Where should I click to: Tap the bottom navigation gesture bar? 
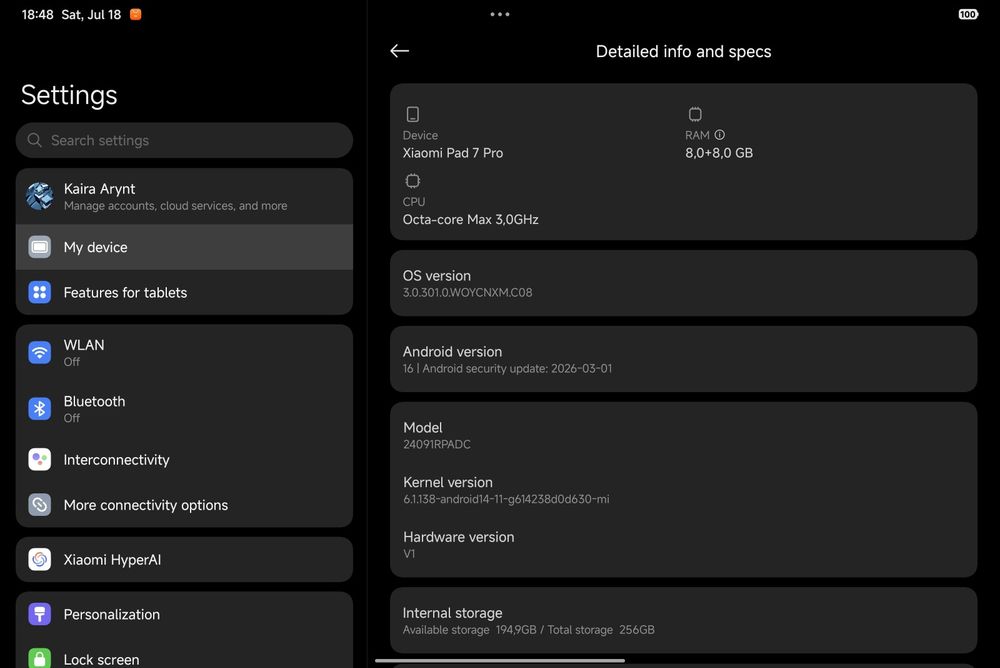click(500, 660)
